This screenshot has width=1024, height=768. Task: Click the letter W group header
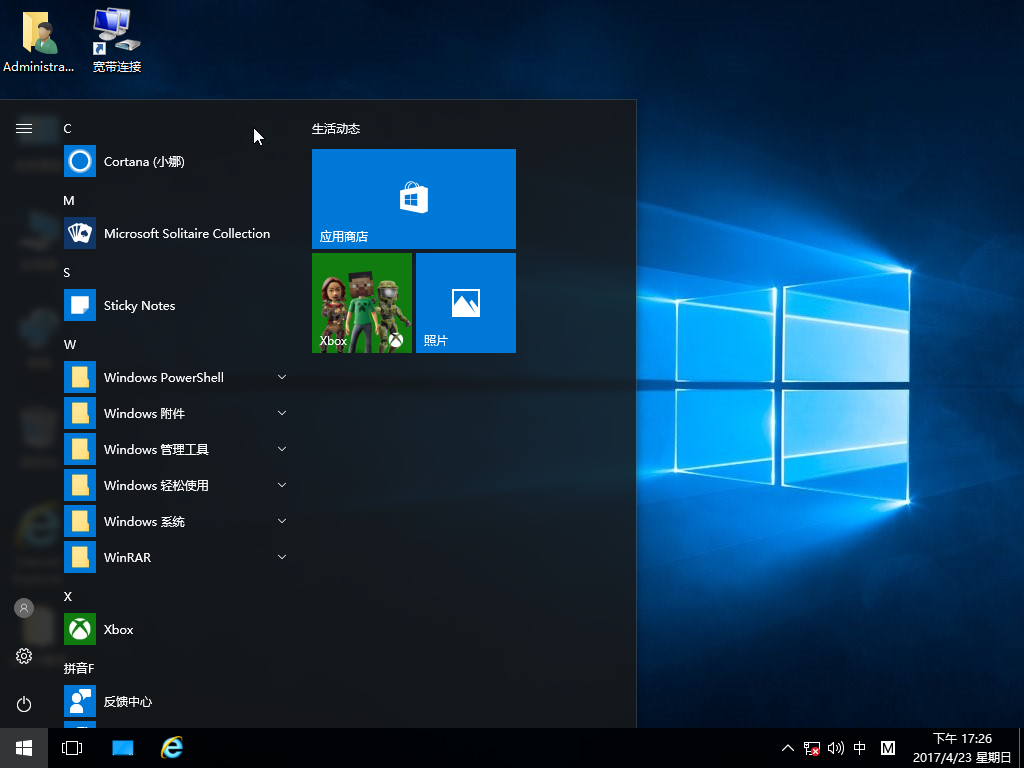click(70, 344)
